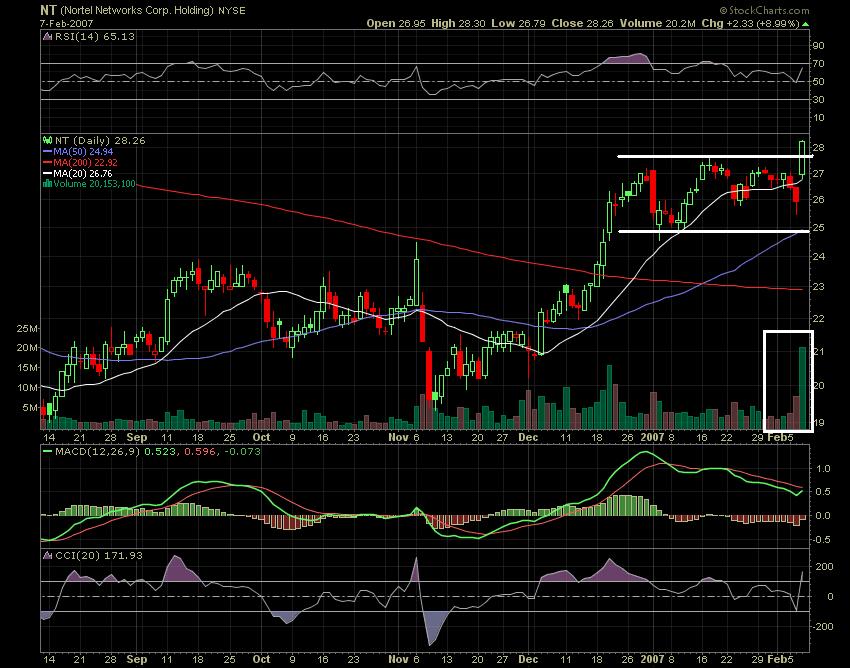Image resolution: width=850 pixels, height=668 pixels.
Task: Click the Open 26.95 value
Action: point(396,23)
